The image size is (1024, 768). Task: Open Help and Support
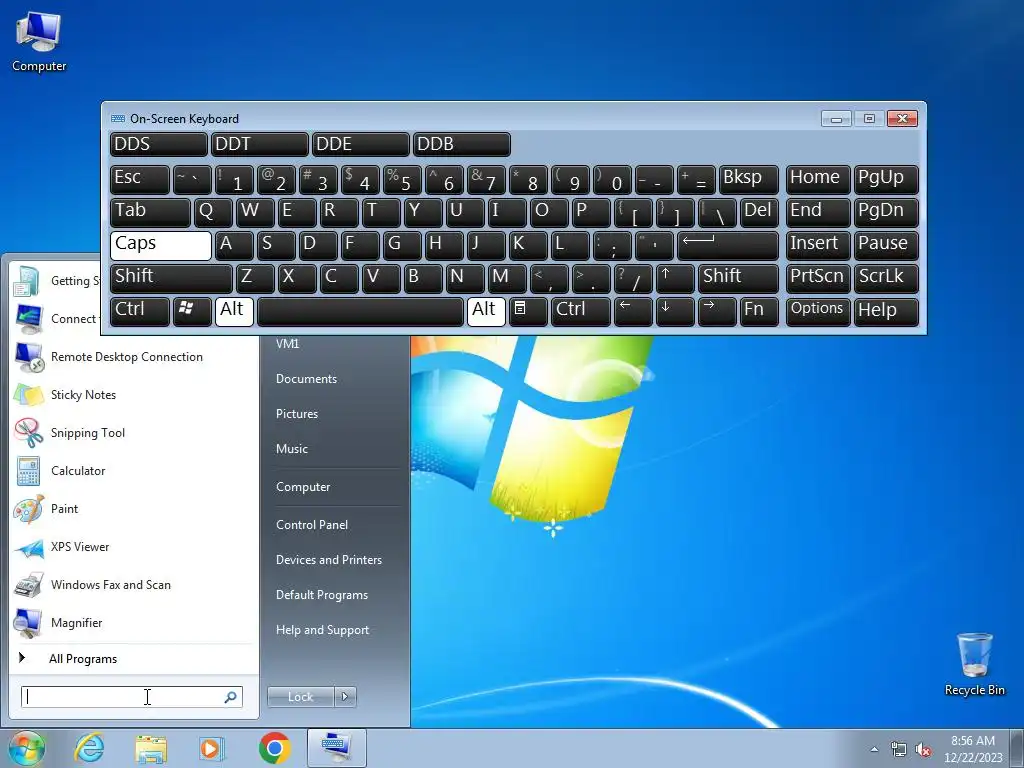pos(322,630)
